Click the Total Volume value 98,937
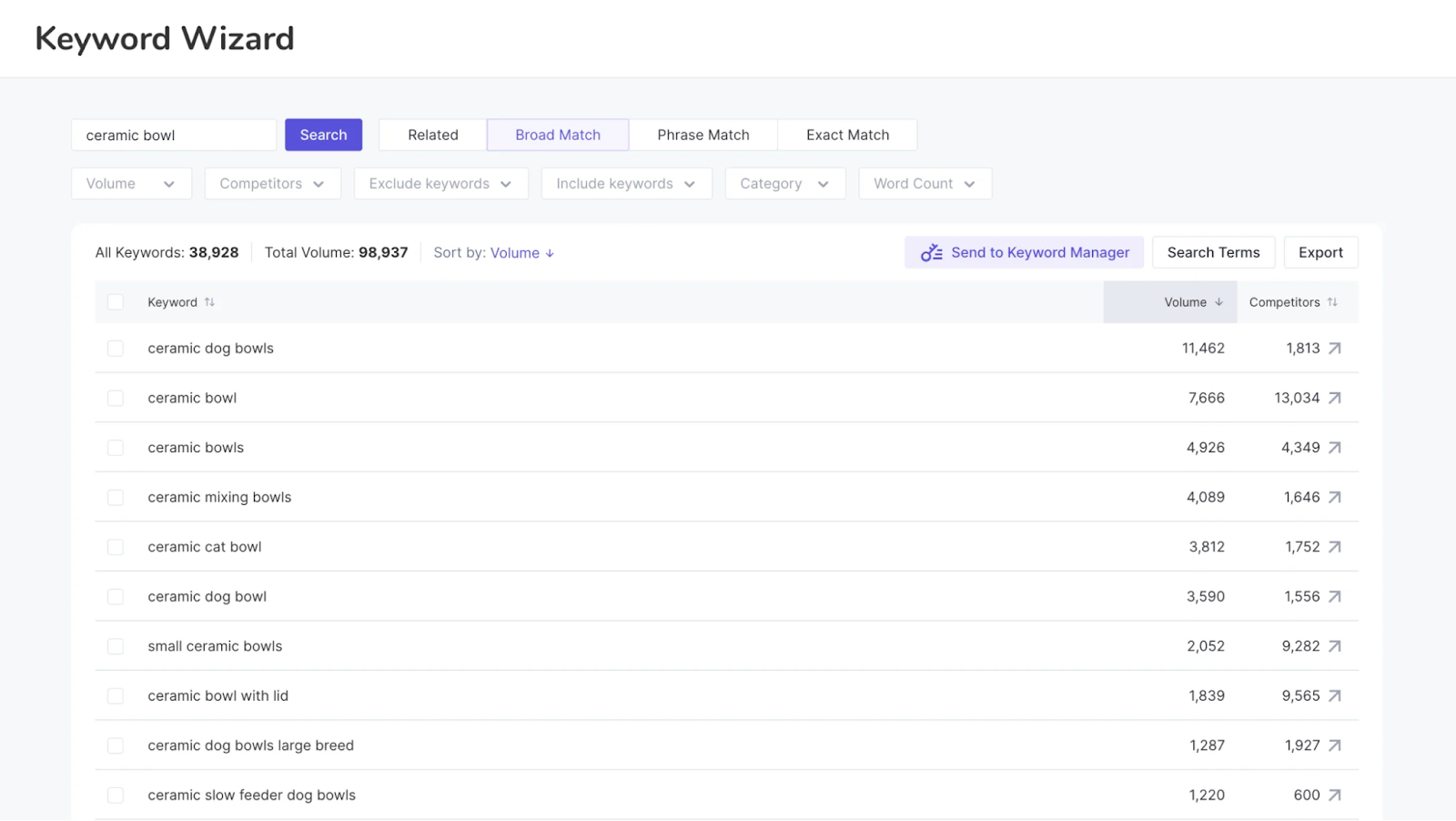 coord(383,253)
